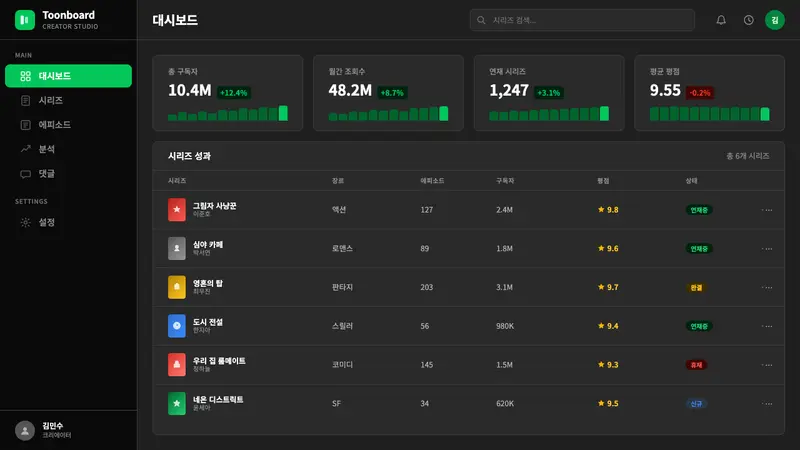
Task: Click the +3.1% change badge
Action: 549,93
